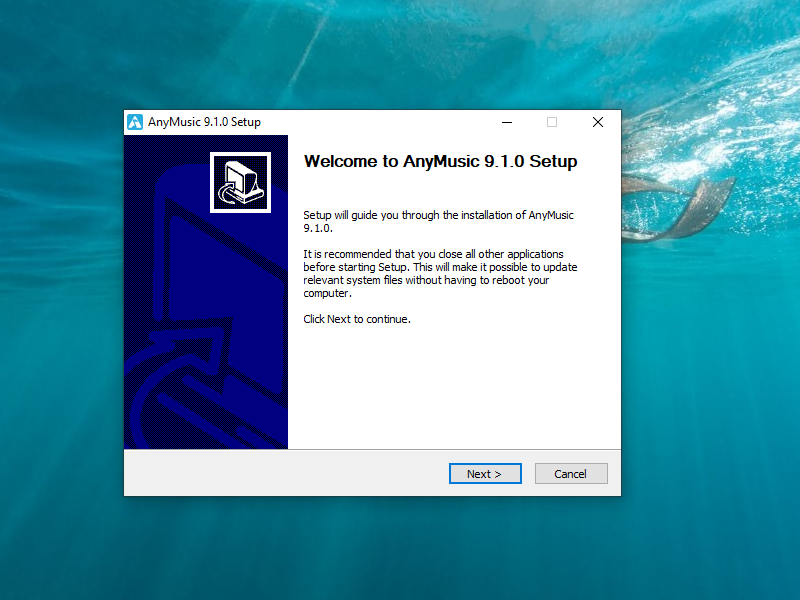Click the "It is recommended" paragraph
Screen dimensions: 800x600
point(440,273)
